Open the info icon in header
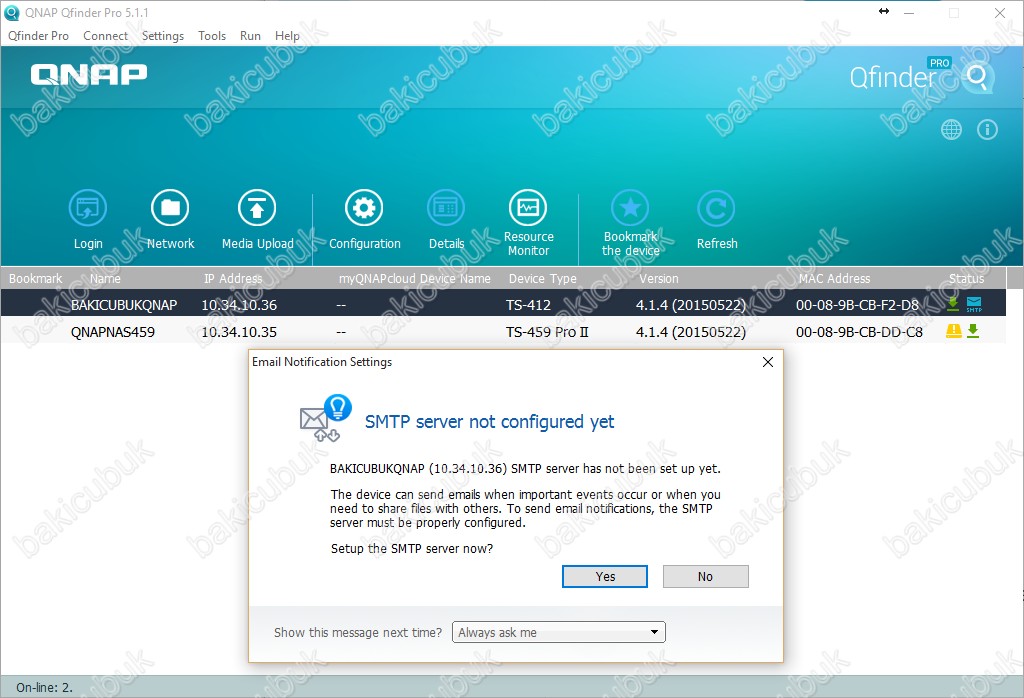This screenshot has height=698, width=1024. click(987, 129)
